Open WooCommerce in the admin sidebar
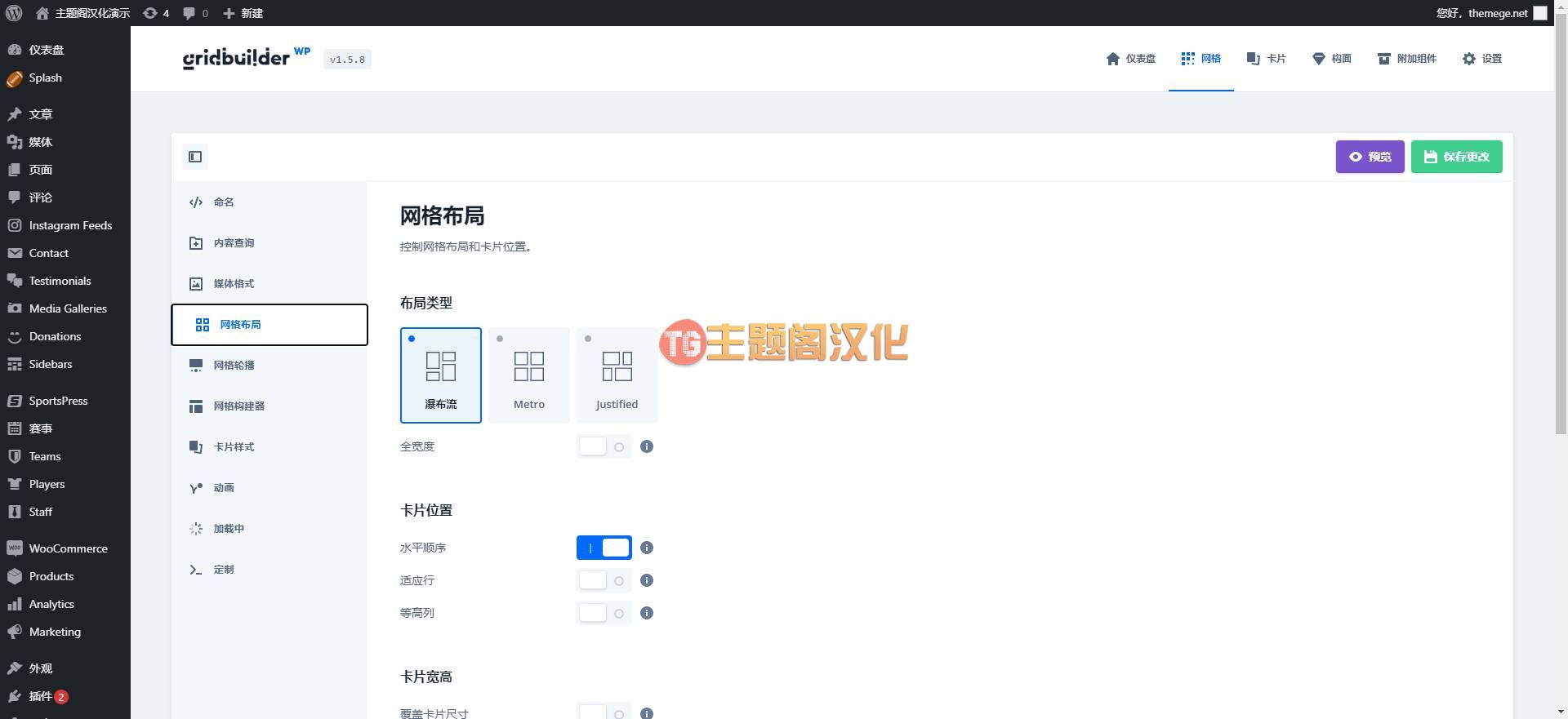This screenshot has height=719, width=1568. point(65,548)
